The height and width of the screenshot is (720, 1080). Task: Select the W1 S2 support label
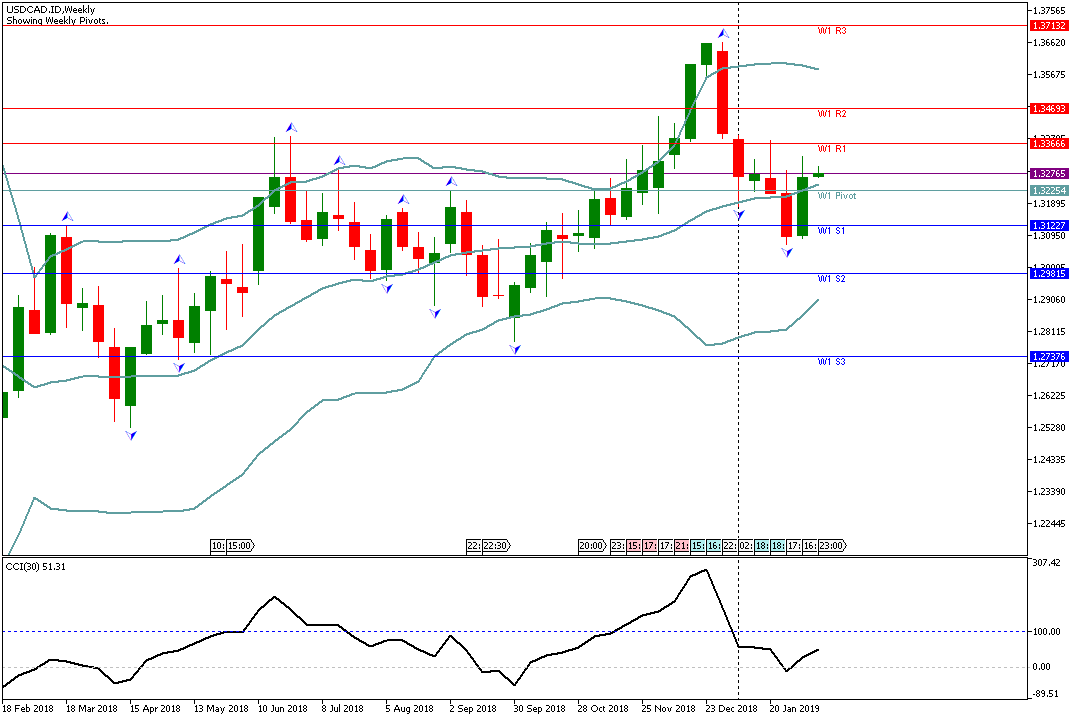[831, 279]
